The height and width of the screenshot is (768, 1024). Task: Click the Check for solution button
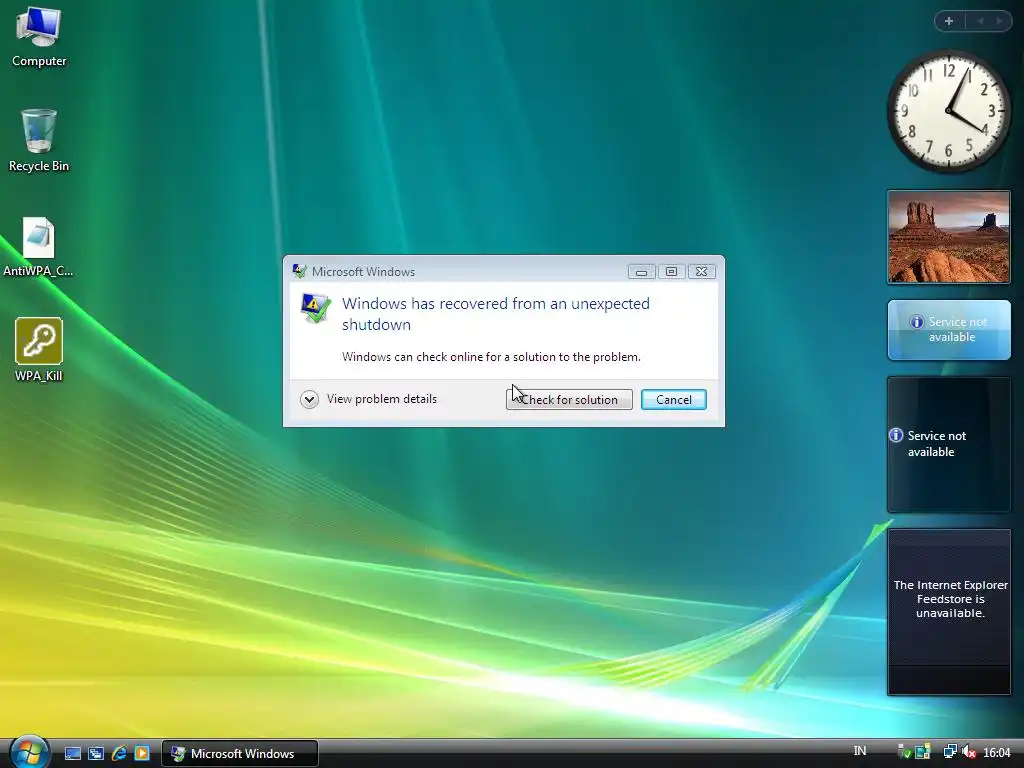[x=569, y=400]
